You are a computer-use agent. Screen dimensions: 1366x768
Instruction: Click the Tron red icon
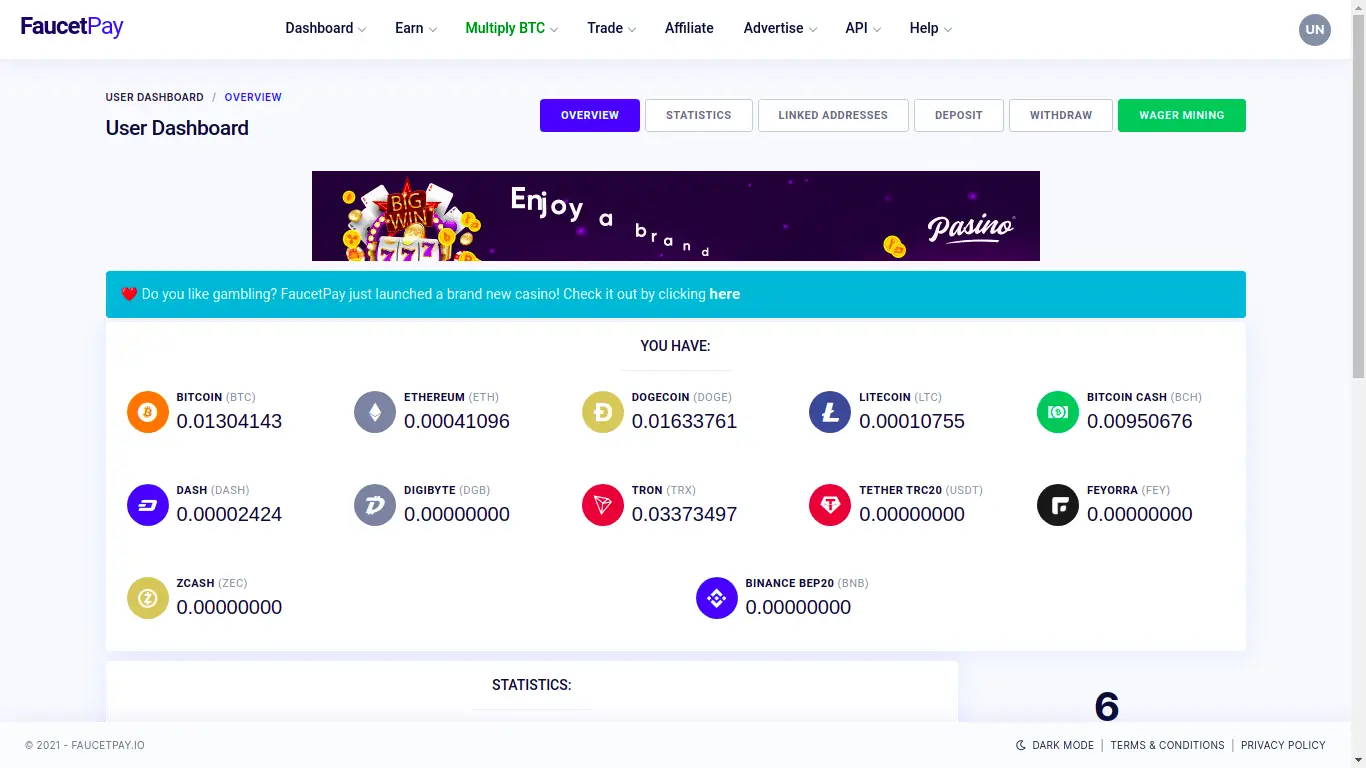click(x=603, y=505)
